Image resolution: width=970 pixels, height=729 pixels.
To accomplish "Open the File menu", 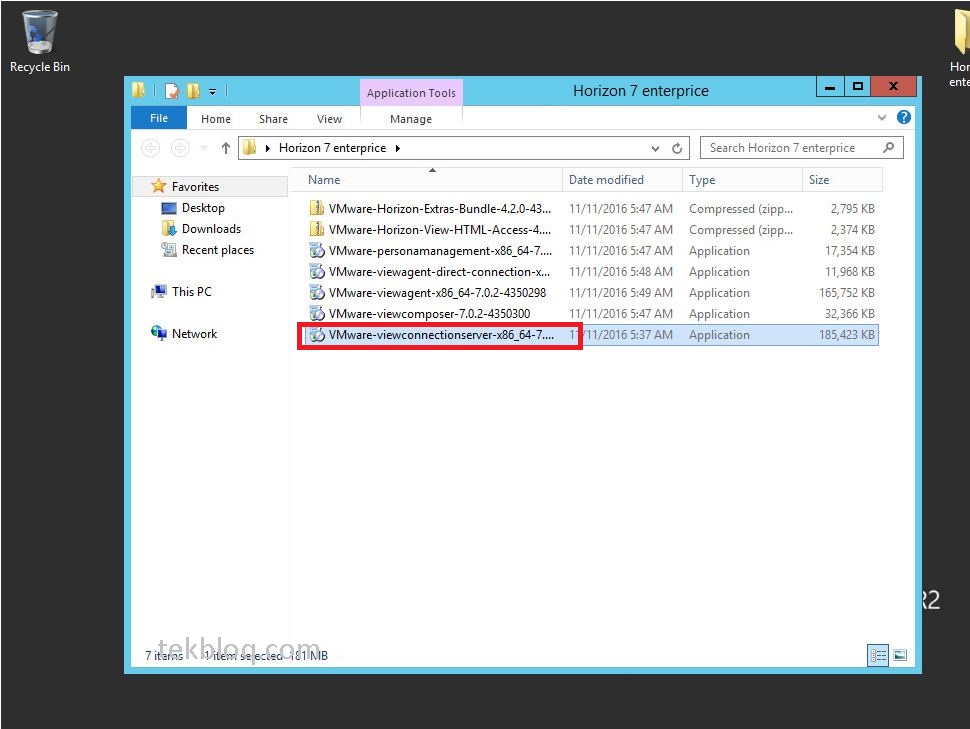I will point(159,118).
